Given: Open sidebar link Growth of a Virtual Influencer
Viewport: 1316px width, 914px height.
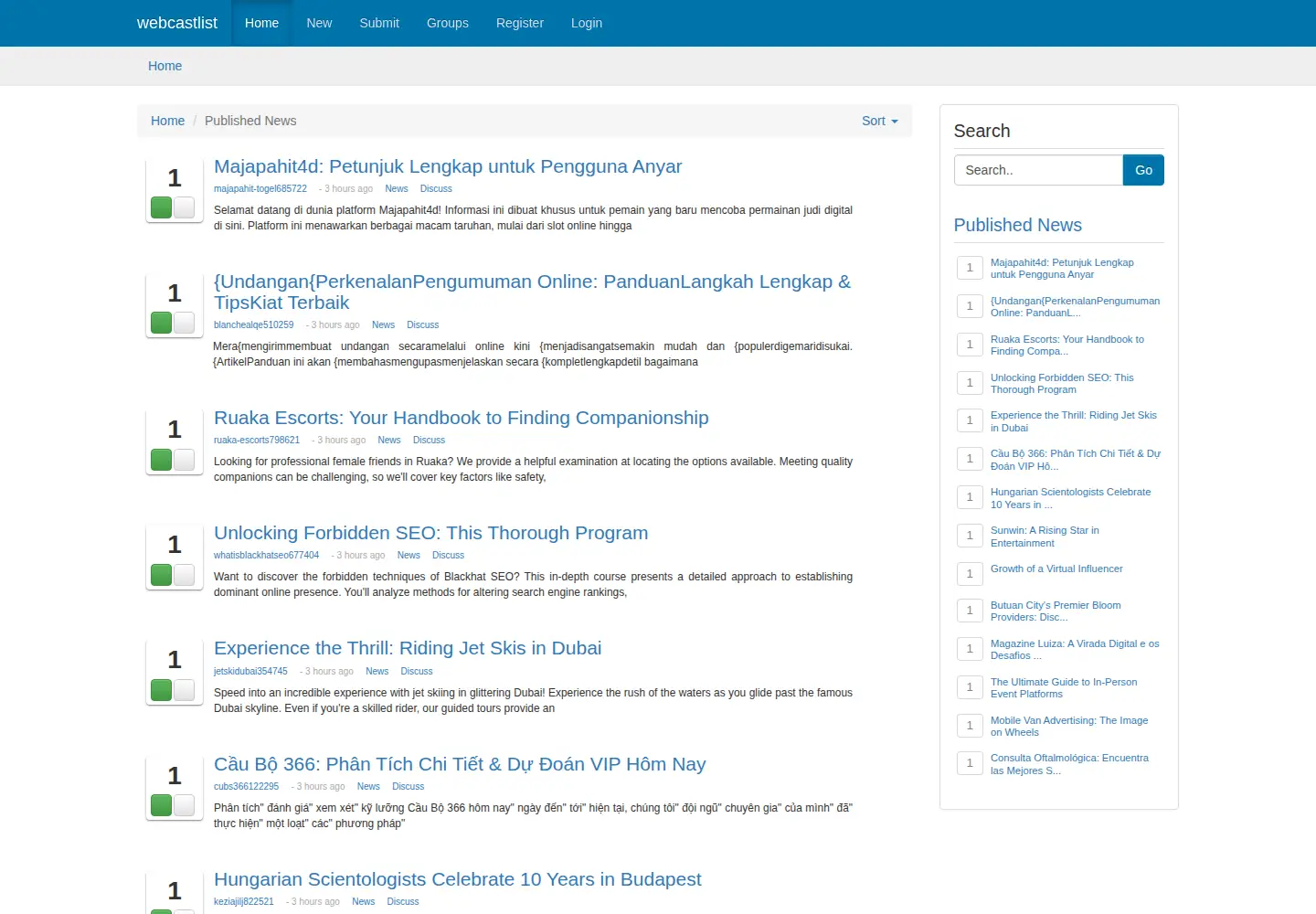Looking at the screenshot, I should [x=1056, y=569].
